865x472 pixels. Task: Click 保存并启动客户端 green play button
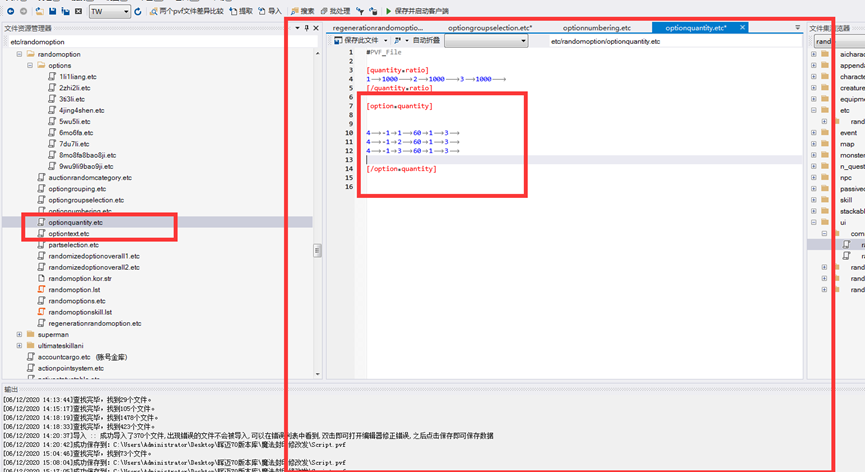click(x=417, y=11)
